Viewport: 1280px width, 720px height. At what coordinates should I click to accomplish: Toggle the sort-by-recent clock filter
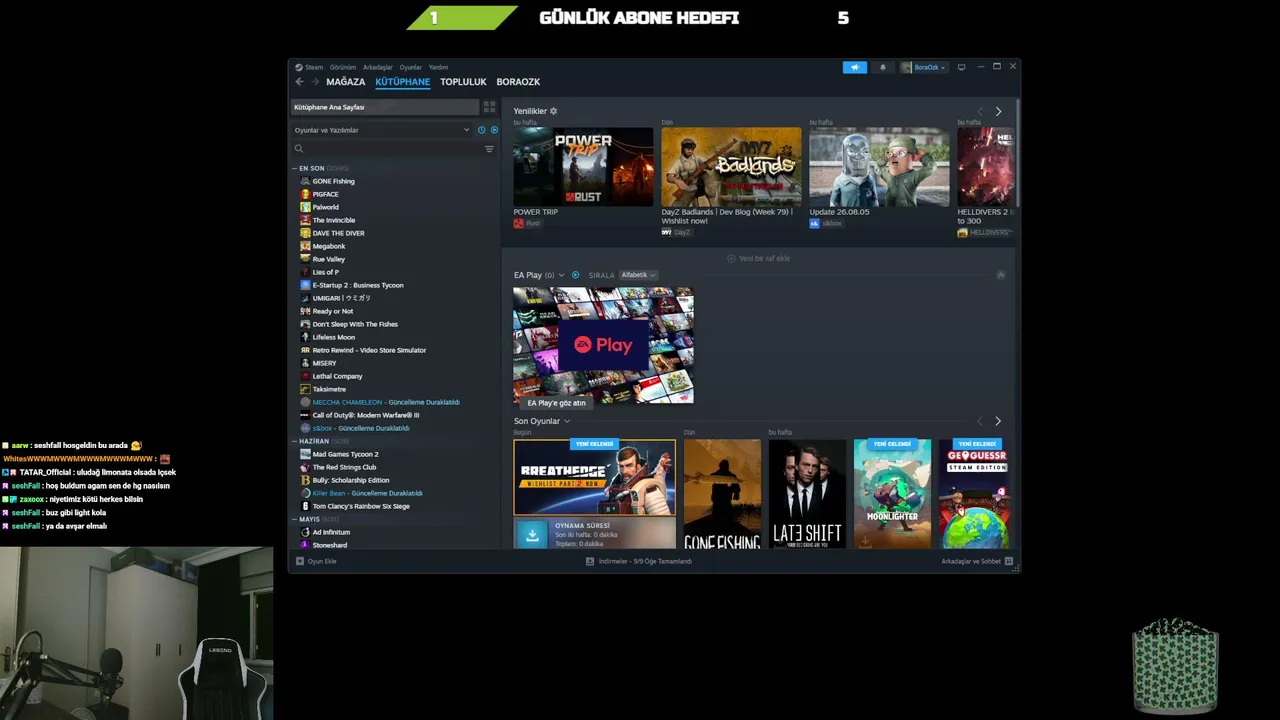click(x=481, y=130)
